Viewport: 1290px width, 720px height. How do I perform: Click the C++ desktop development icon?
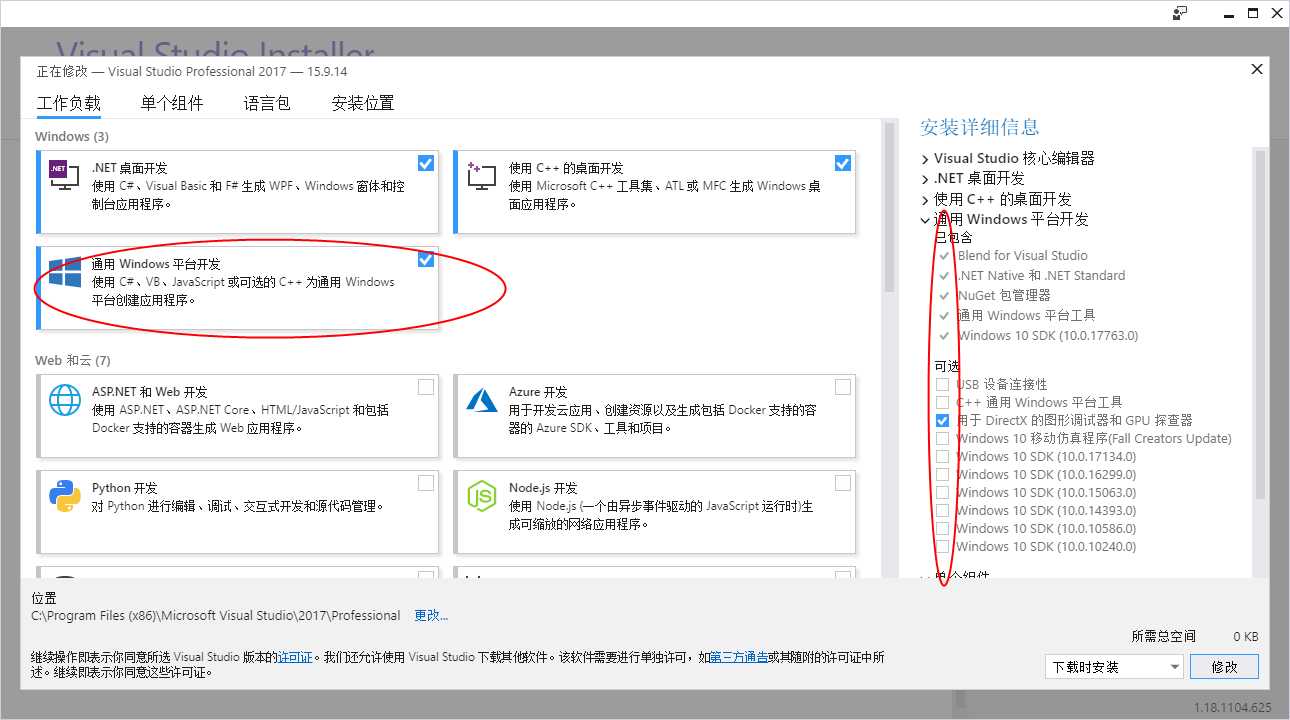click(x=481, y=175)
